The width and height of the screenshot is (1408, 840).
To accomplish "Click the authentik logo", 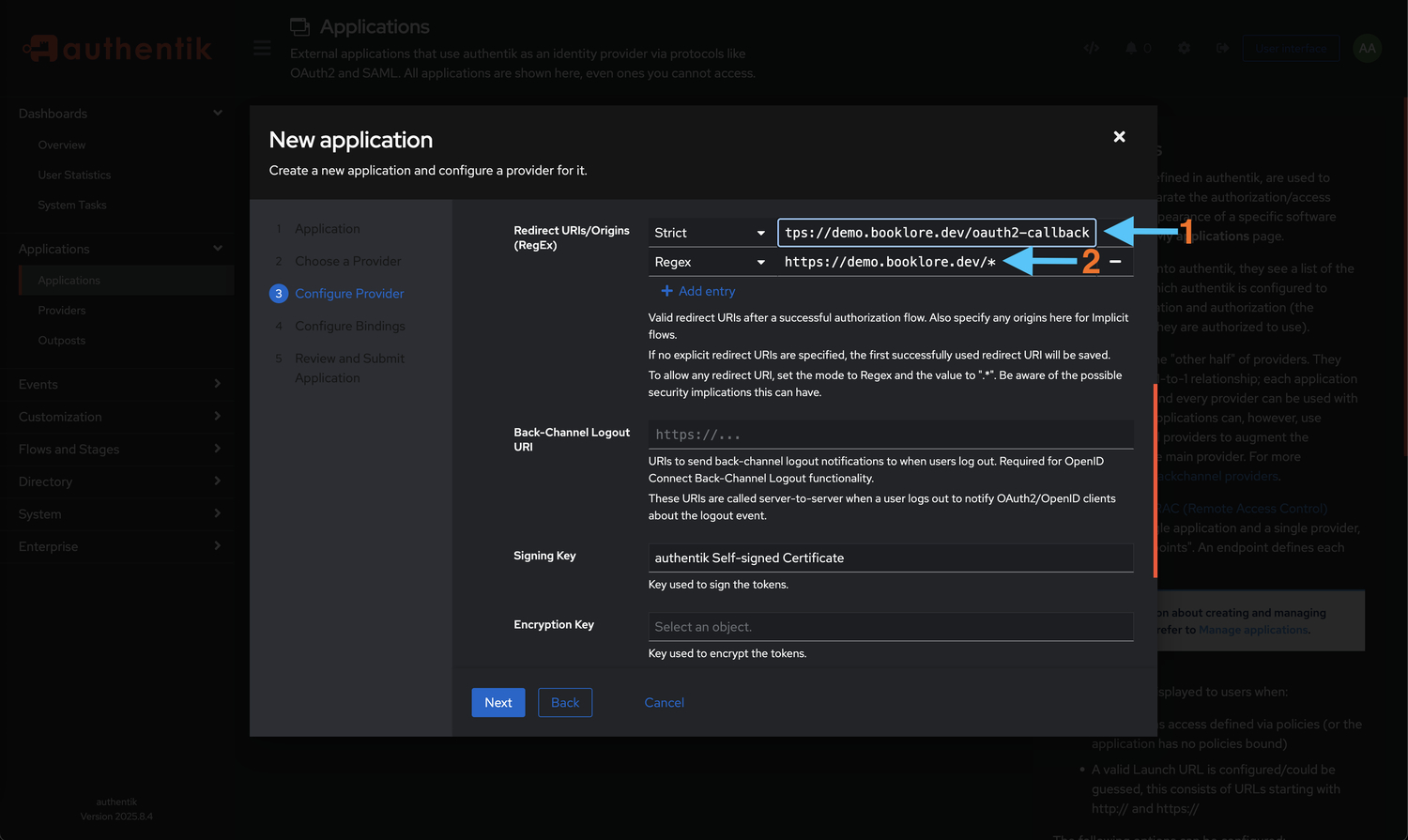I will point(117,48).
